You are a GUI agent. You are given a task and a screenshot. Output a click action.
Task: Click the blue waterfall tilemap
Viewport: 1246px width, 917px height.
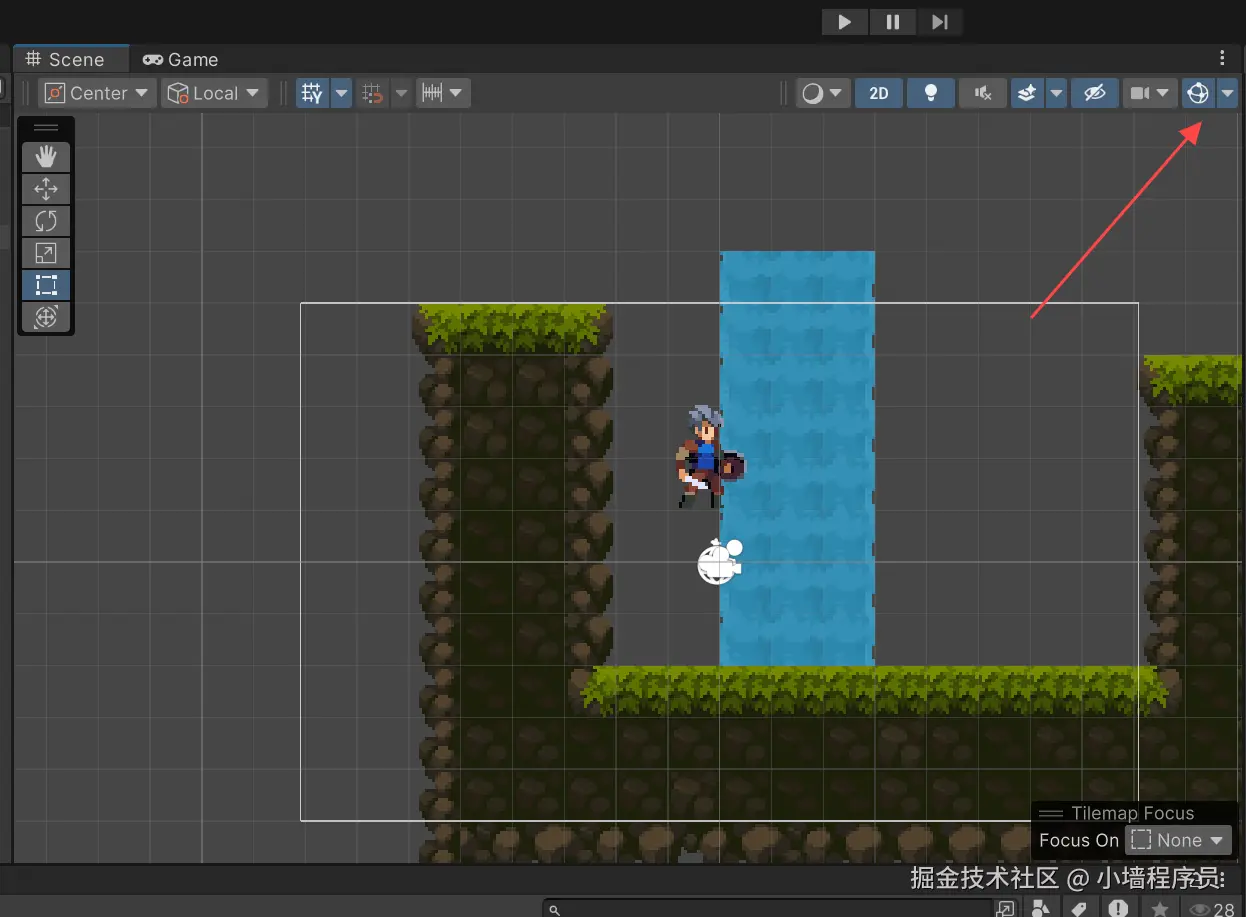tap(797, 458)
